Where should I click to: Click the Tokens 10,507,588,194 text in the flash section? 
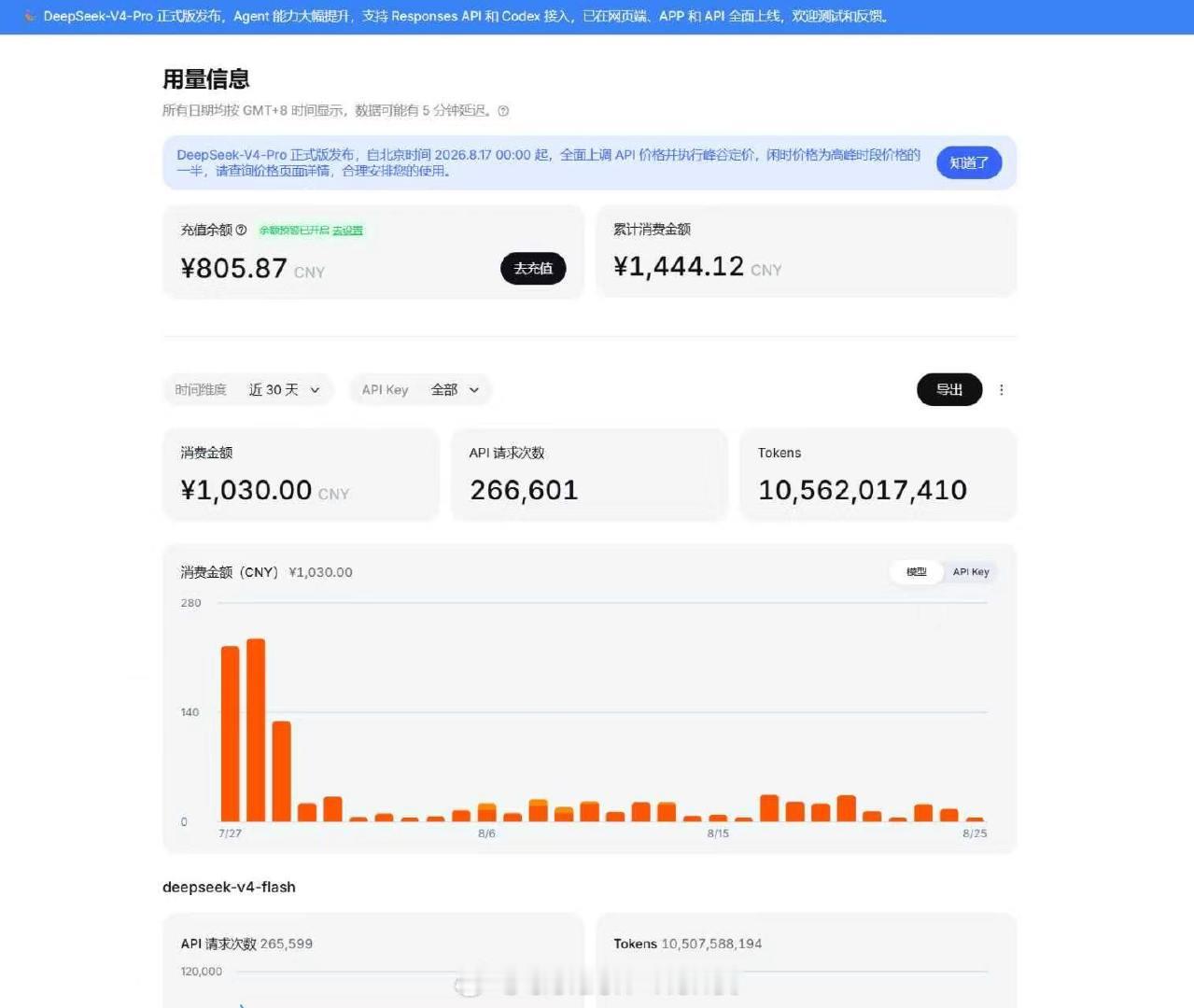[688, 944]
